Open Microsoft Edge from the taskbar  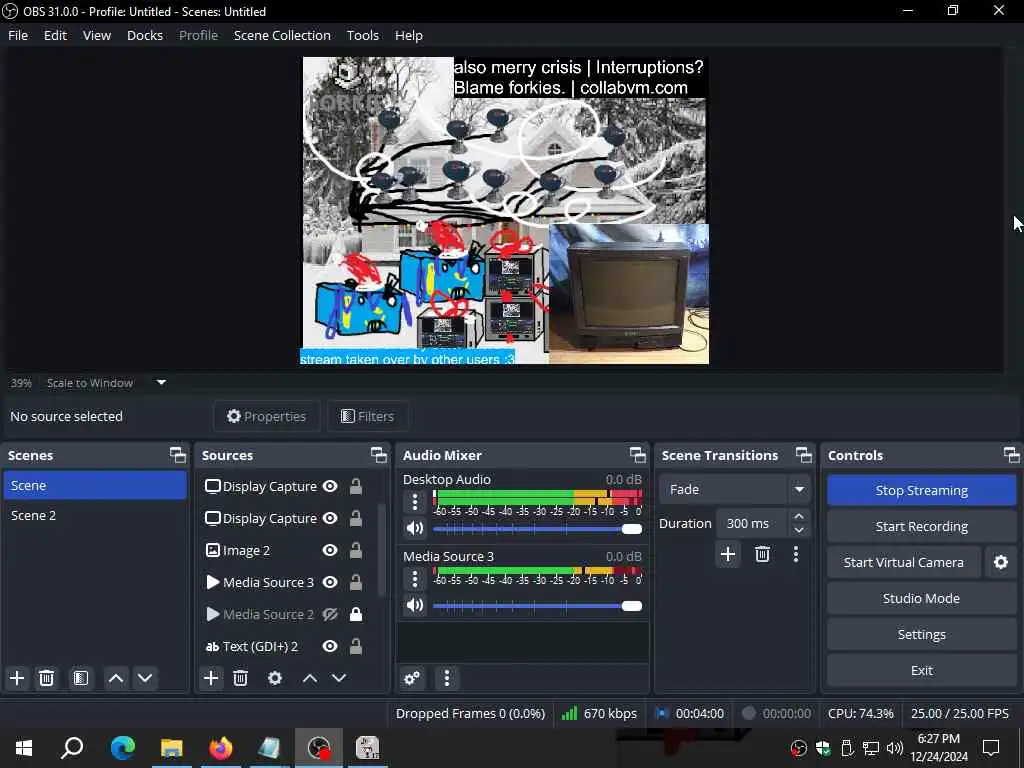coord(123,748)
